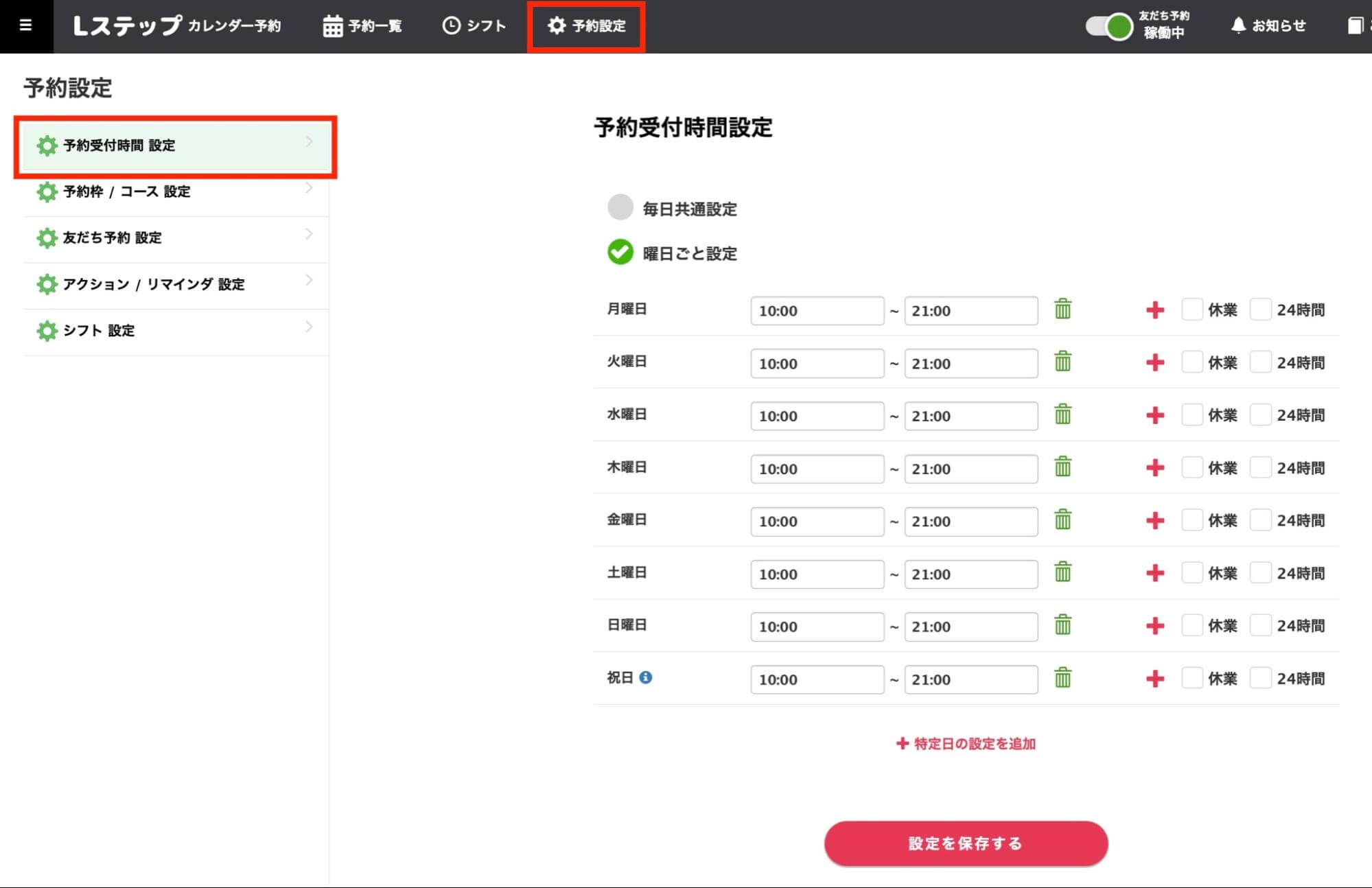Click the trash icon for 月曜日 time slot
Screen dimensions: 1372x888
(1062, 310)
